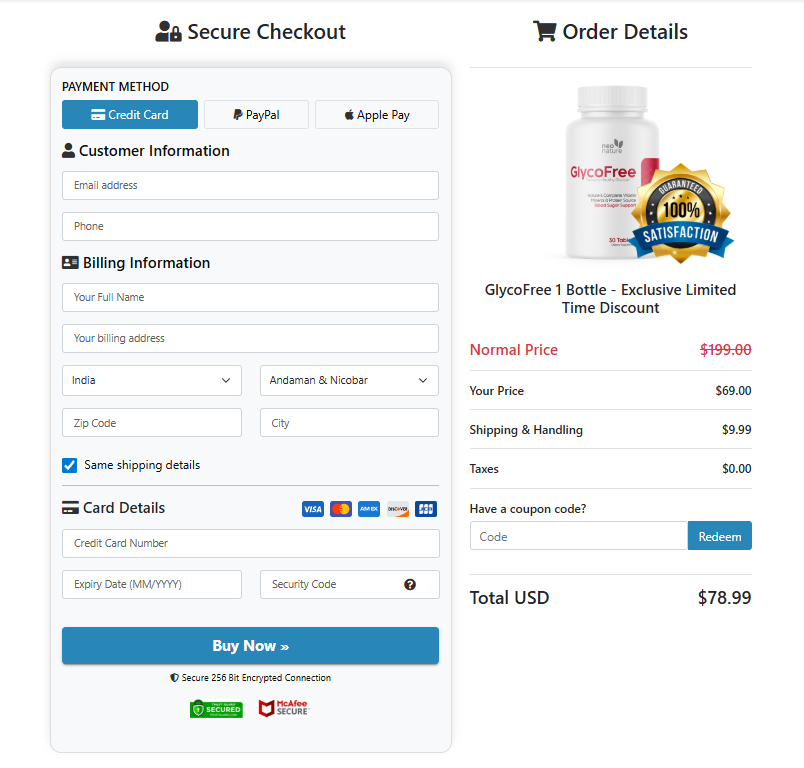Select the Visa card icon

pyautogui.click(x=312, y=509)
